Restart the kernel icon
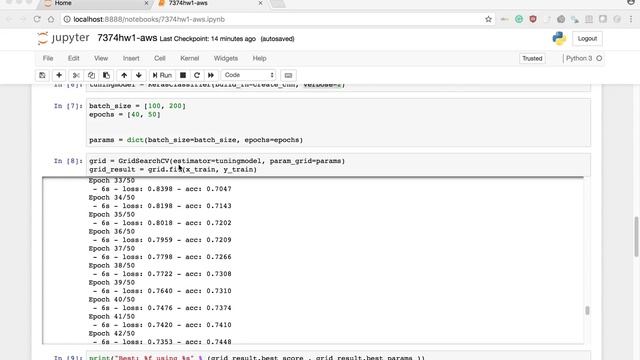 tap(197, 76)
